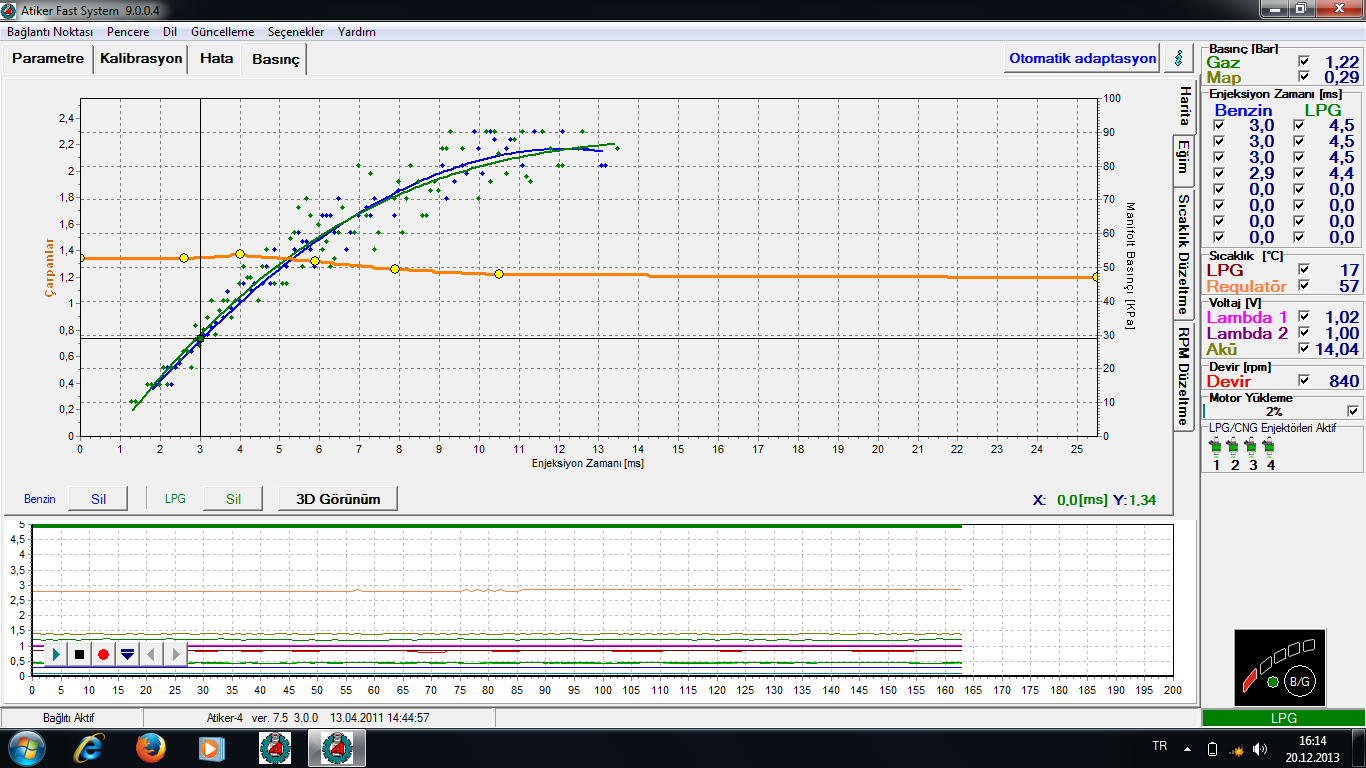Open the Windows Start menu
Image resolution: width=1366 pixels, height=768 pixels.
tap(25, 747)
